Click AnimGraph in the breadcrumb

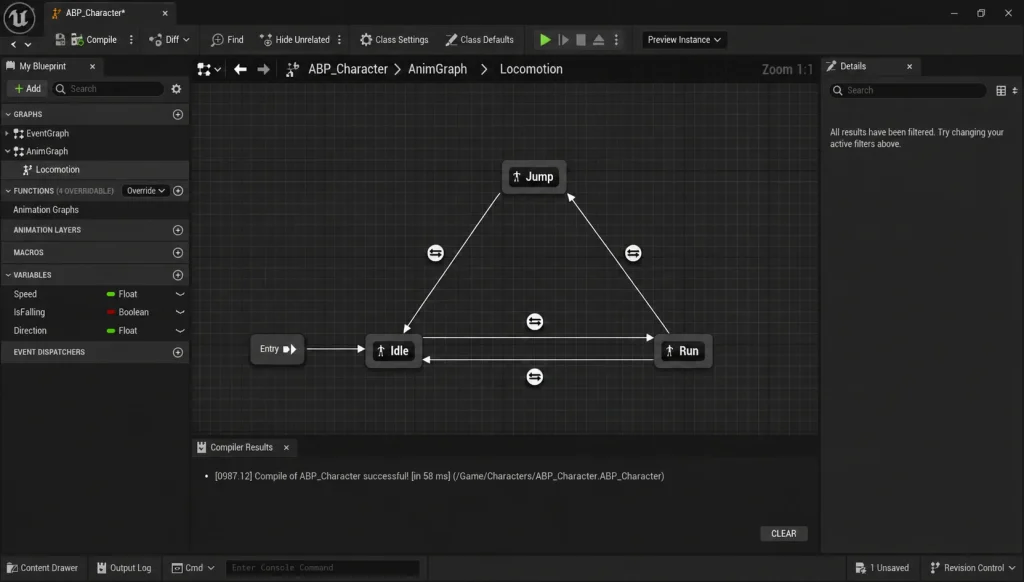pos(438,69)
